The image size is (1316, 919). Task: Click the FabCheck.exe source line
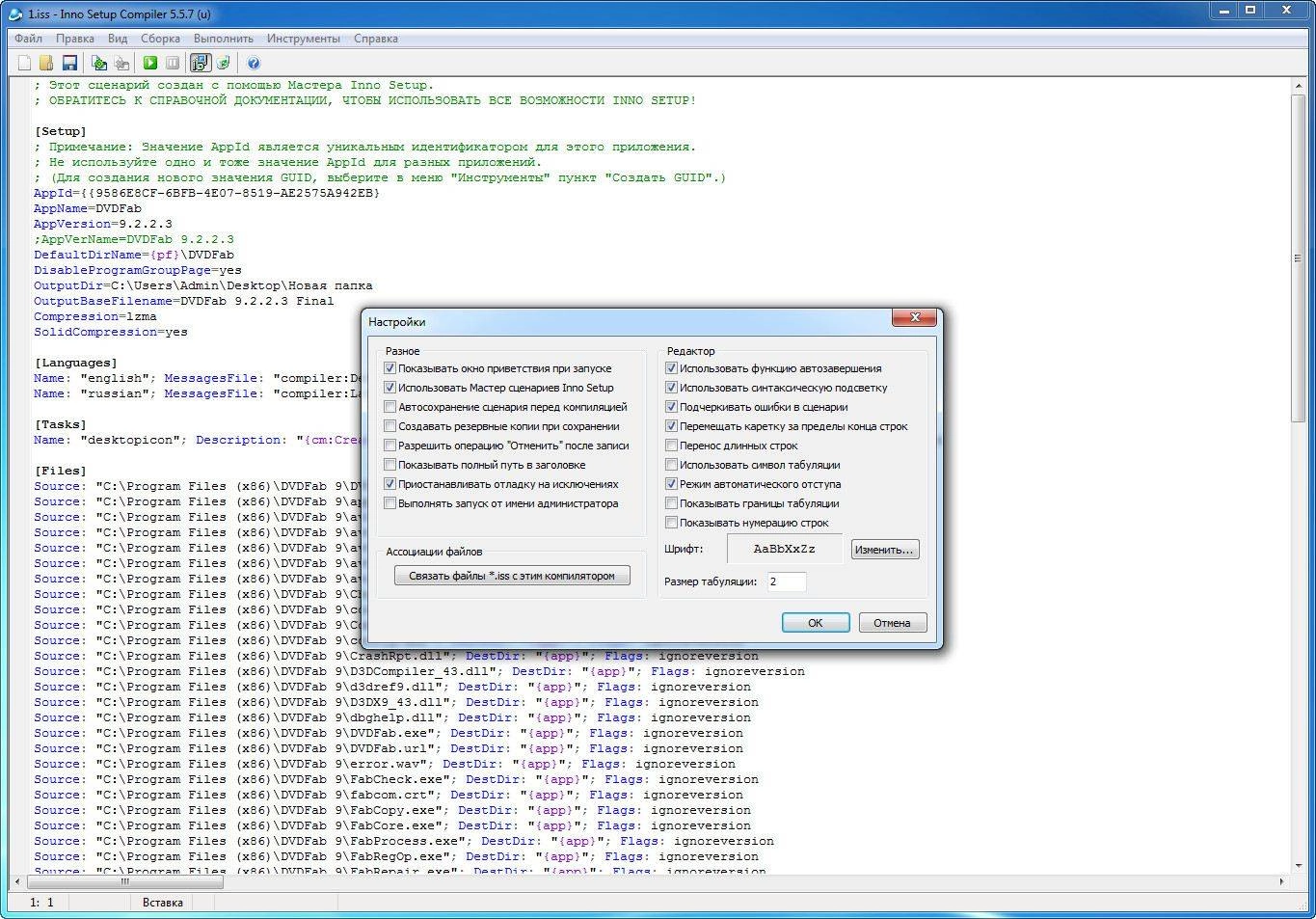(396, 779)
